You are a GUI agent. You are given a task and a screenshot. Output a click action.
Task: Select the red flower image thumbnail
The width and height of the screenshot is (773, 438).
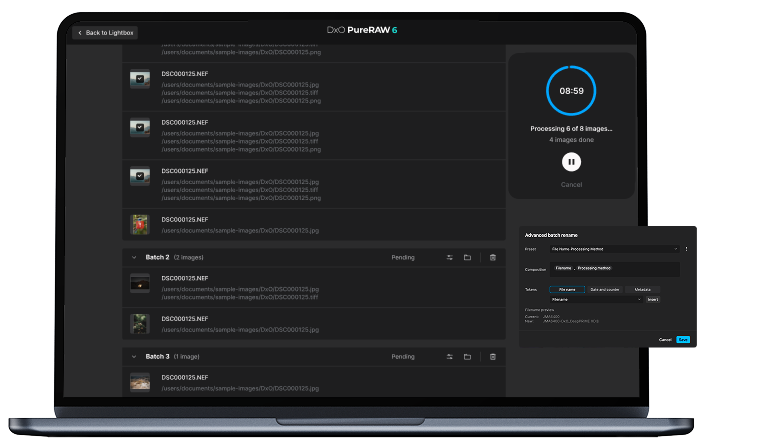tap(140, 224)
